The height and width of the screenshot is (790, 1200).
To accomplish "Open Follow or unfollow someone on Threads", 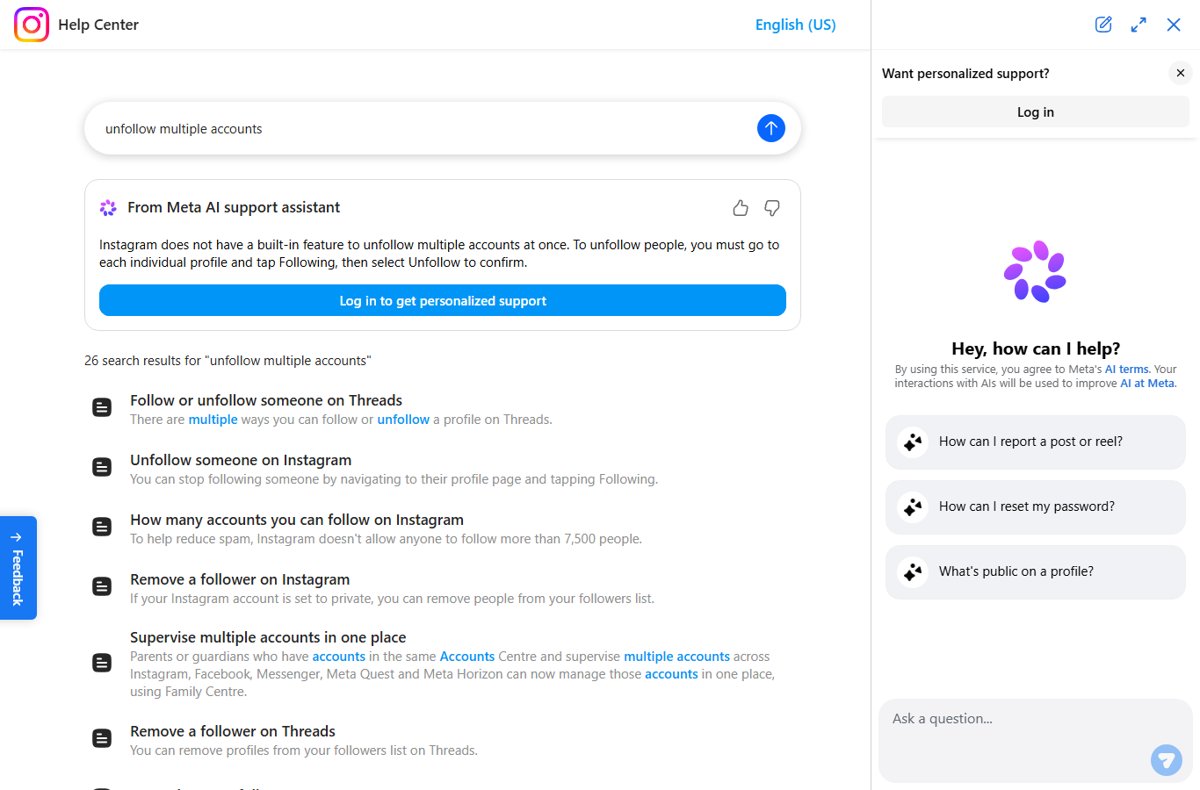I will tap(266, 400).
